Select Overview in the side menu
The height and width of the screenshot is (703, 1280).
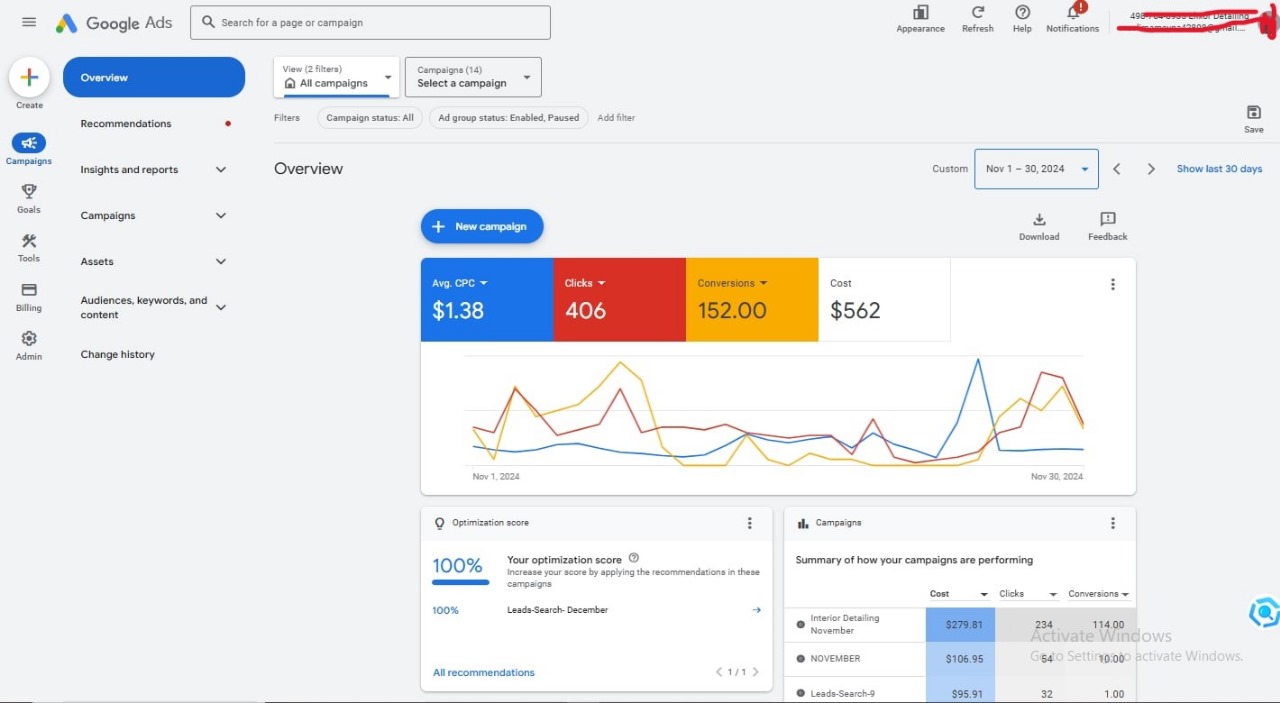[x=154, y=77]
